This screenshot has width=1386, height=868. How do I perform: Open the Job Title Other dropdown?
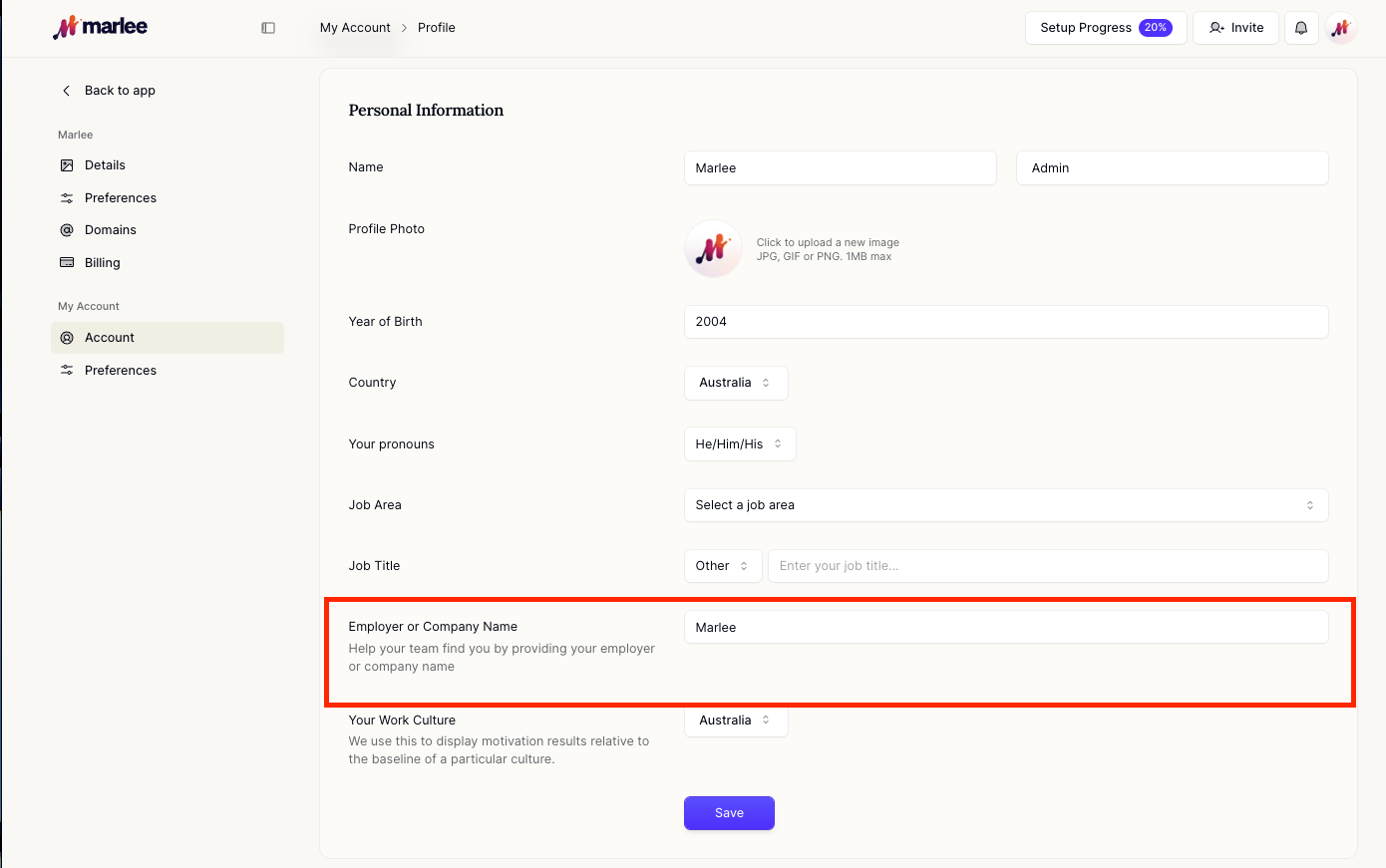coord(723,566)
